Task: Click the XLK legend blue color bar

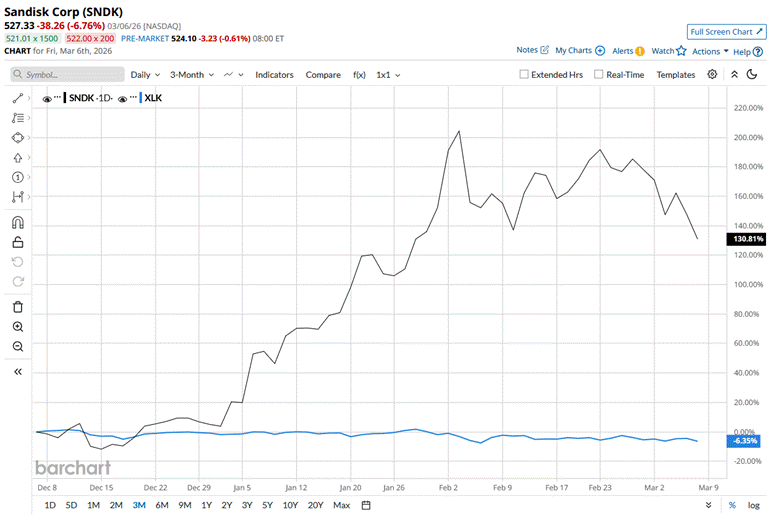Action: (141, 98)
